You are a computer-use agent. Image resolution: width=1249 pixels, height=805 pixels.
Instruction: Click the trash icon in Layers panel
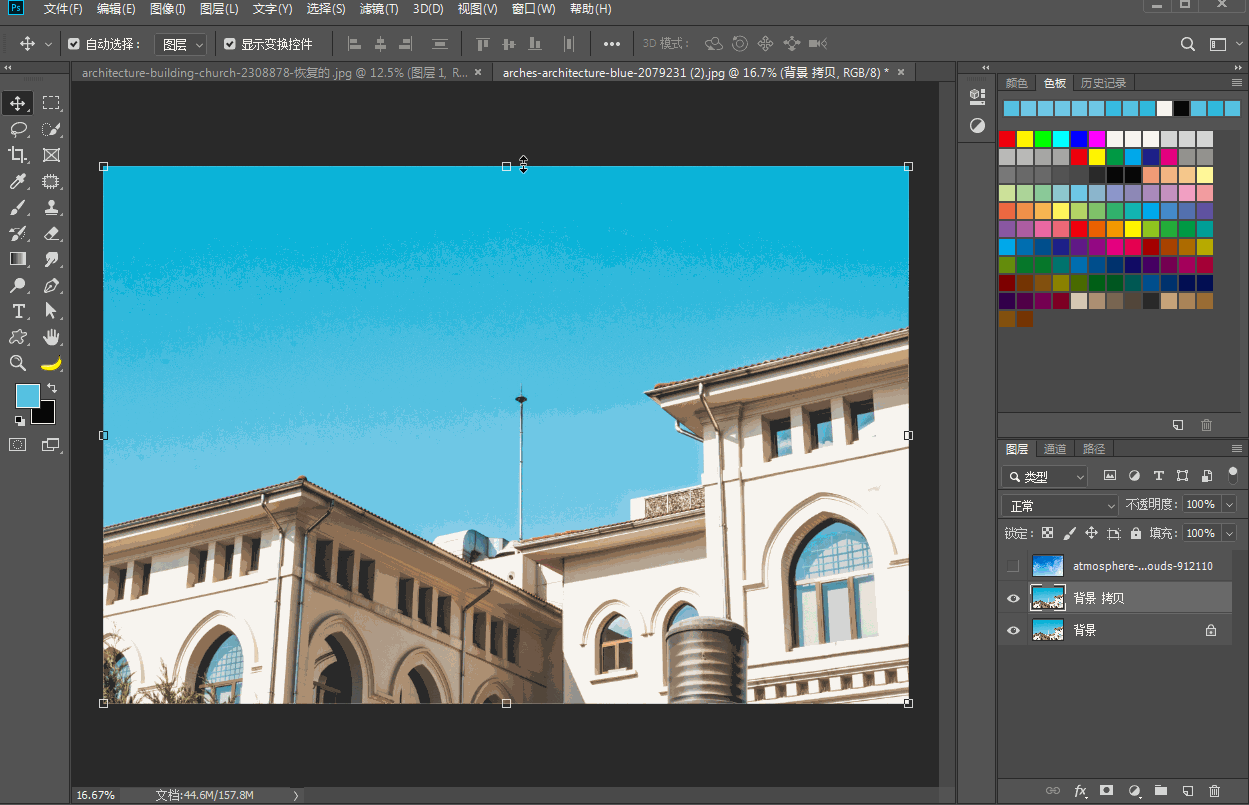[x=1214, y=790]
